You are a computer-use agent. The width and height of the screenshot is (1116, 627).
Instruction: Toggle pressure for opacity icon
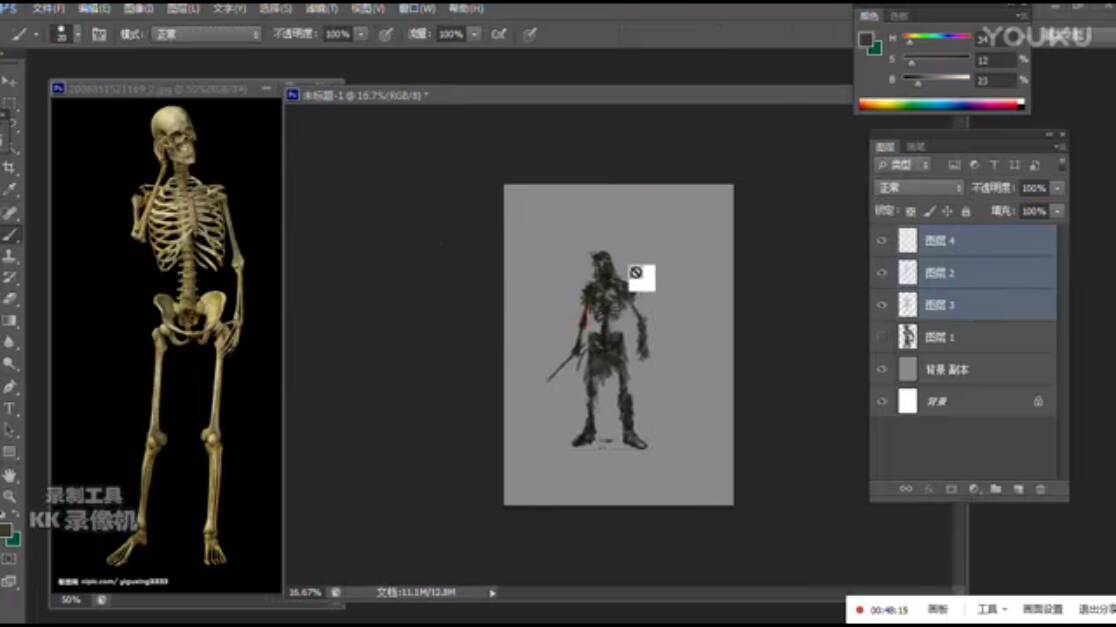point(385,33)
